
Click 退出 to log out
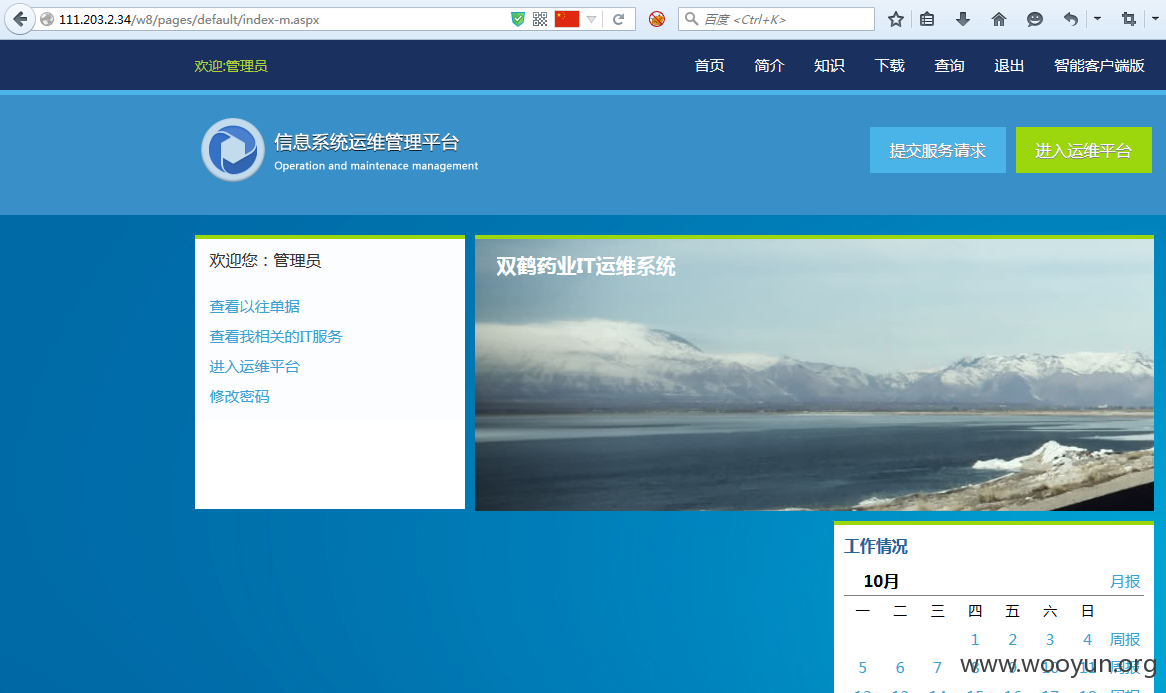point(1009,65)
